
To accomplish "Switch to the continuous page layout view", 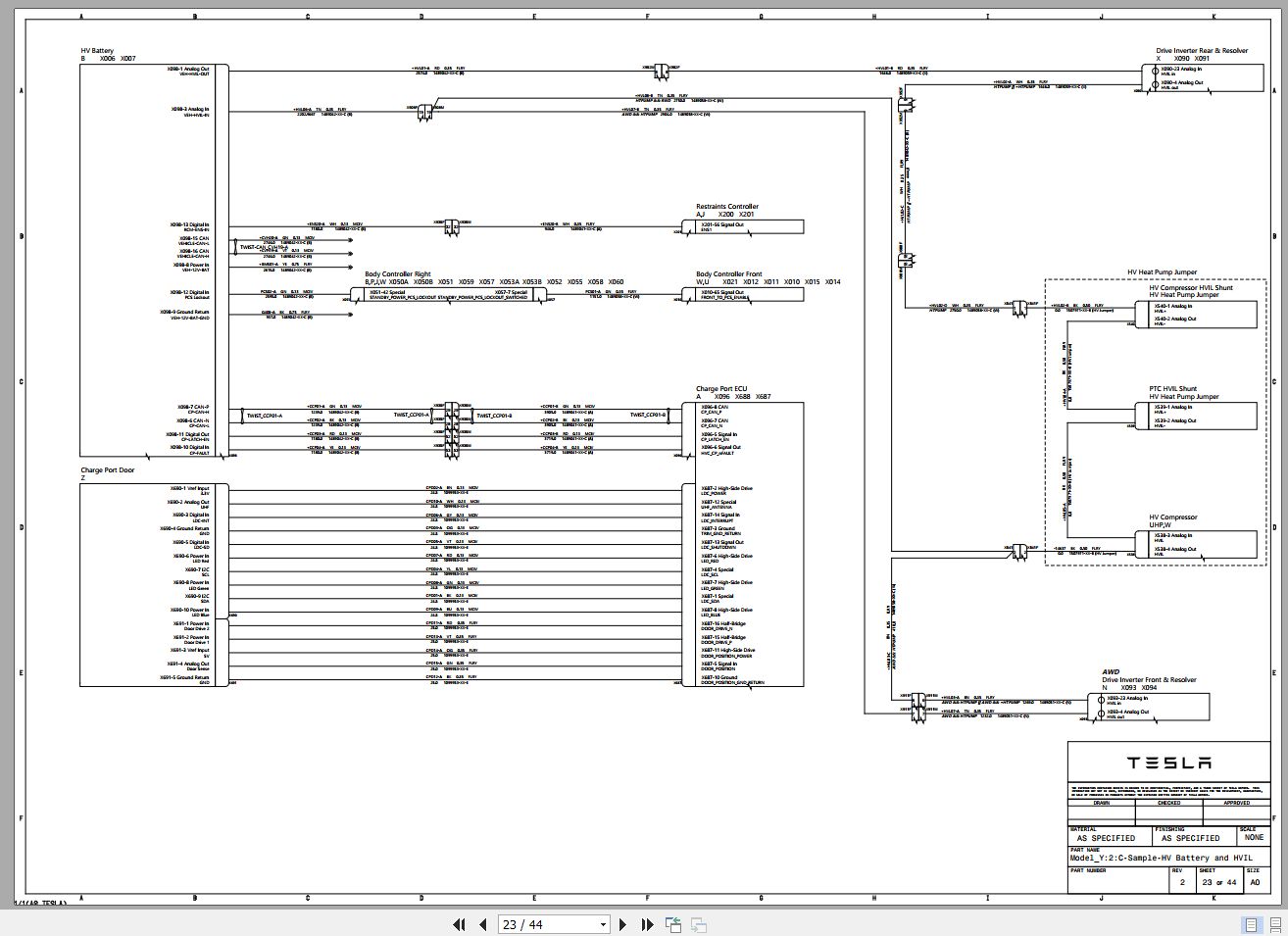I will 1277,923.
